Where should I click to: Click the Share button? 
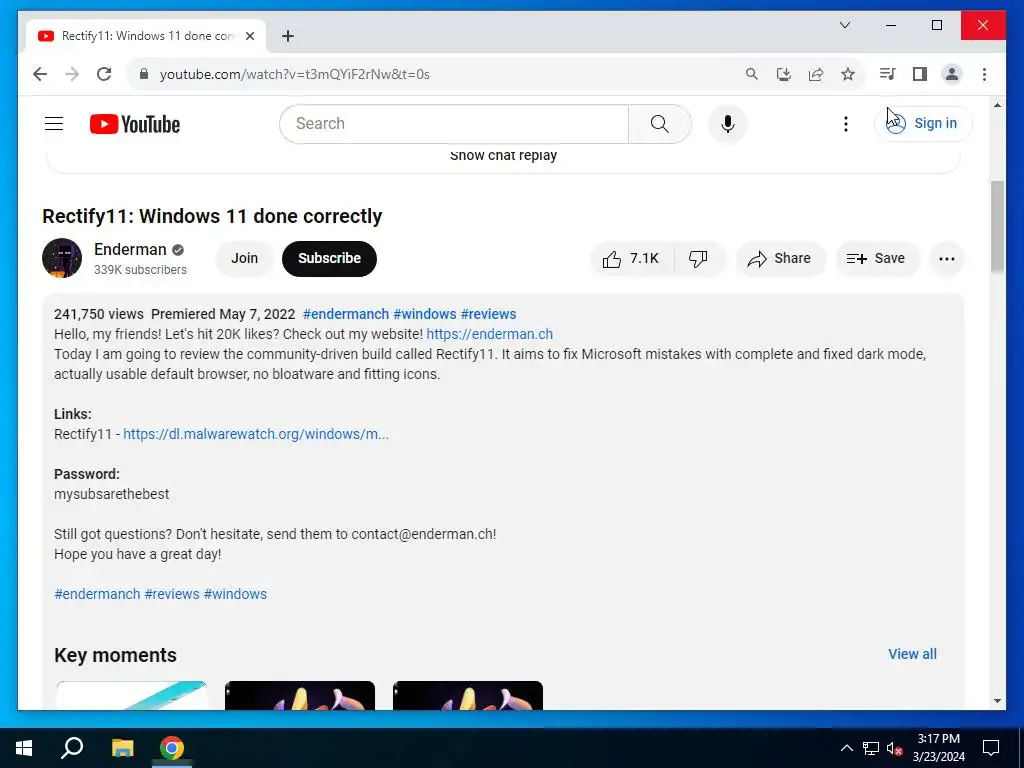[780, 259]
